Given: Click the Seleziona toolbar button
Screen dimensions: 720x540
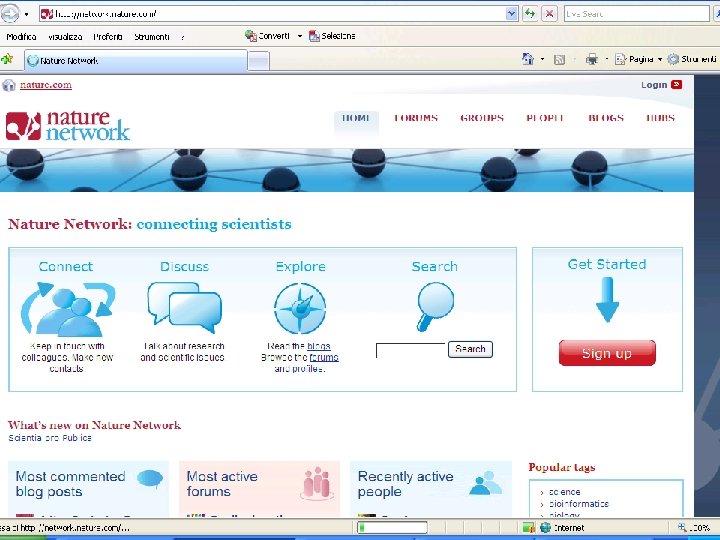Looking at the screenshot, I should coord(332,36).
